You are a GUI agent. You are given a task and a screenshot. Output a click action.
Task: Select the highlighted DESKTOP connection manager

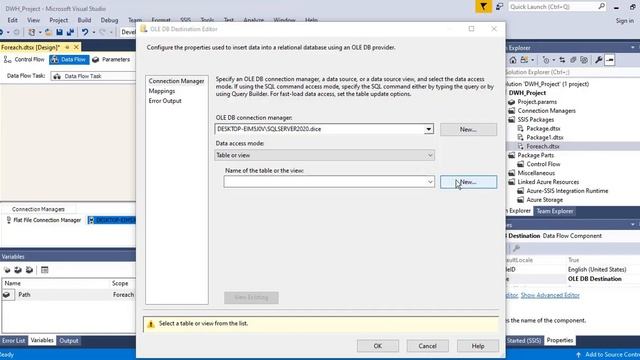point(111,220)
